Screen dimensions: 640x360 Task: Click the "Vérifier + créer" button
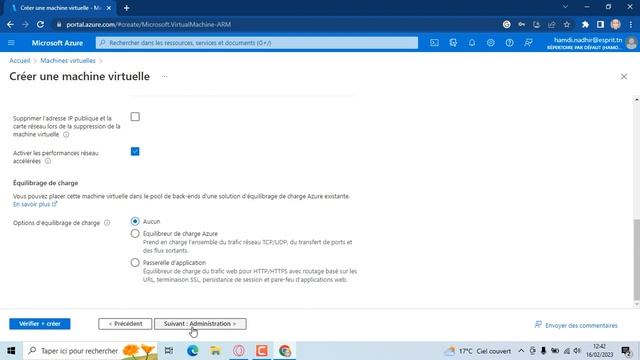click(x=40, y=324)
